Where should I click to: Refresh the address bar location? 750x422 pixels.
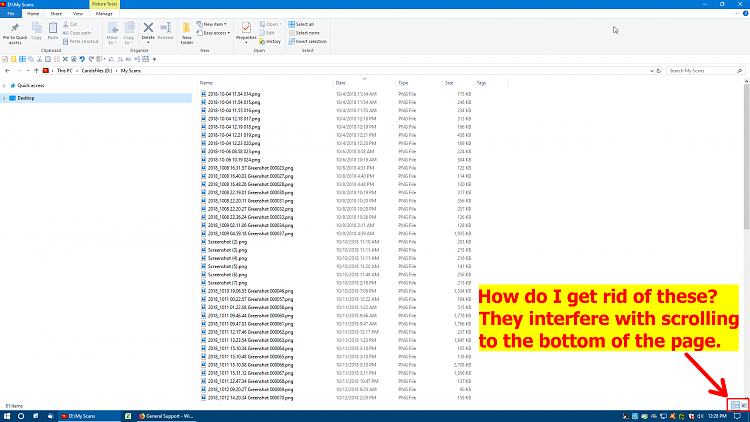(659, 71)
